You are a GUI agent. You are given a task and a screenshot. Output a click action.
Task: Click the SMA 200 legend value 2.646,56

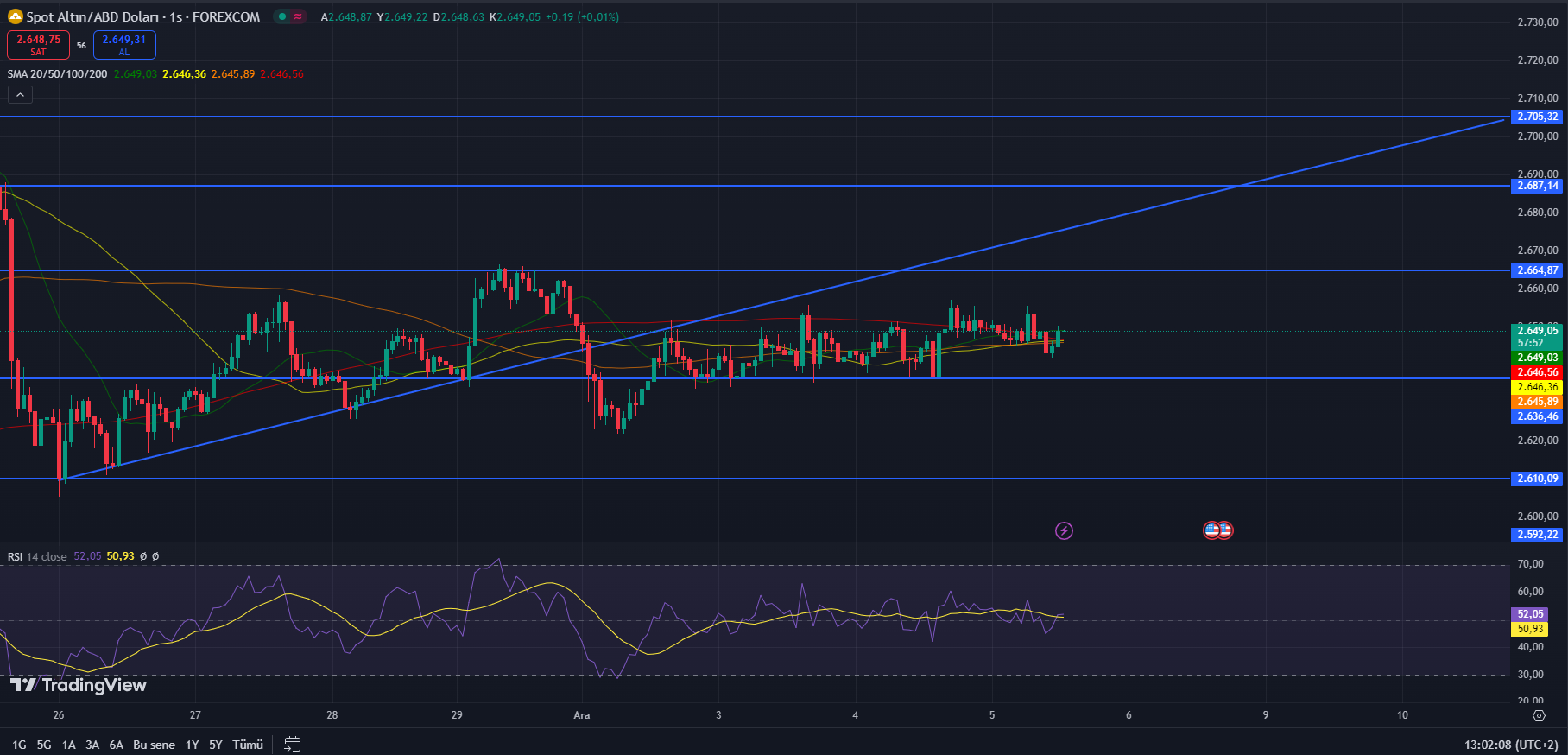pyautogui.click(x=281, y=74)
